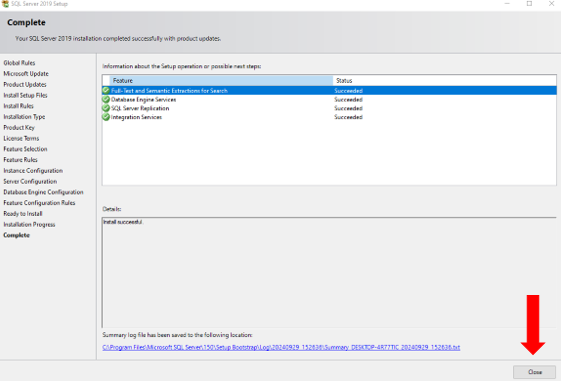The image size is (561, 381).
Task: Maximize the SQL Server 2019 Setup window
Action: point(529,4)
